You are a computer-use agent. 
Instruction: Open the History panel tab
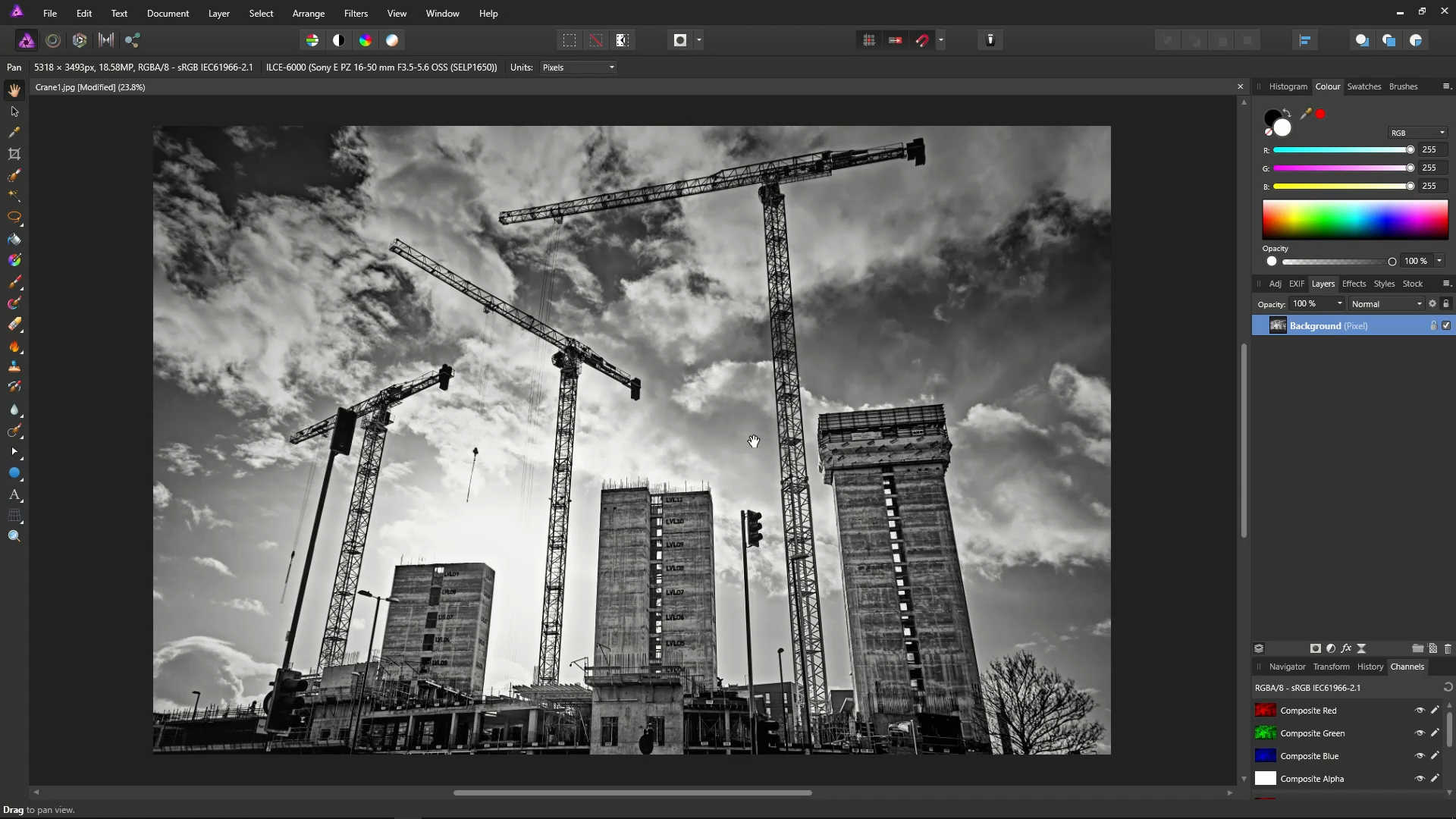pyautogui.click(x=1370, y=667)
